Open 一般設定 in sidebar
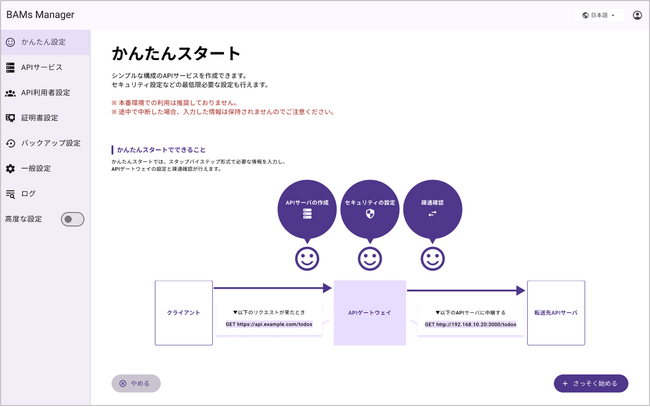 coord(45,169)
